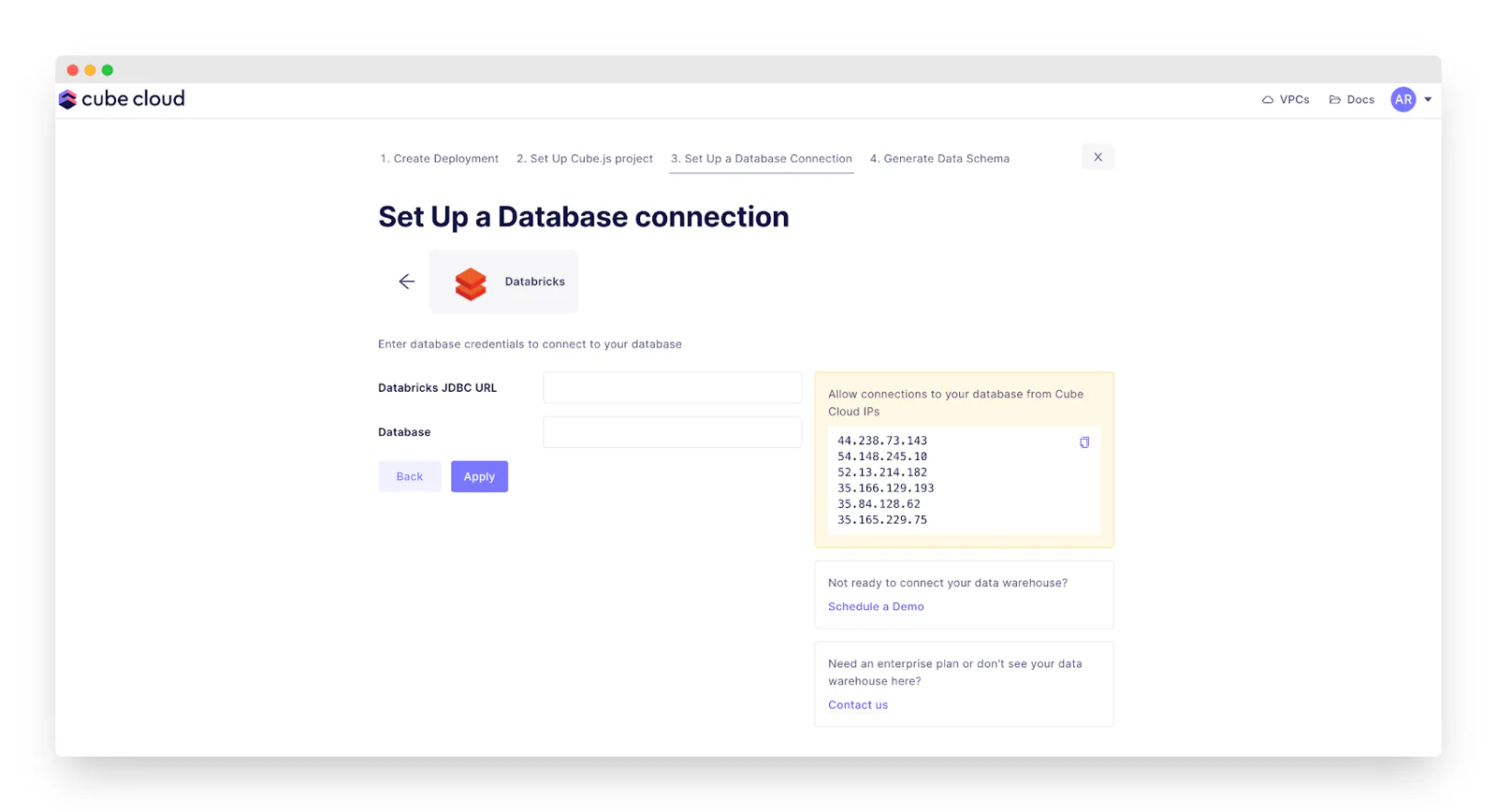
Task: Open the Schedule a Demo link
Action: point(876,606)
